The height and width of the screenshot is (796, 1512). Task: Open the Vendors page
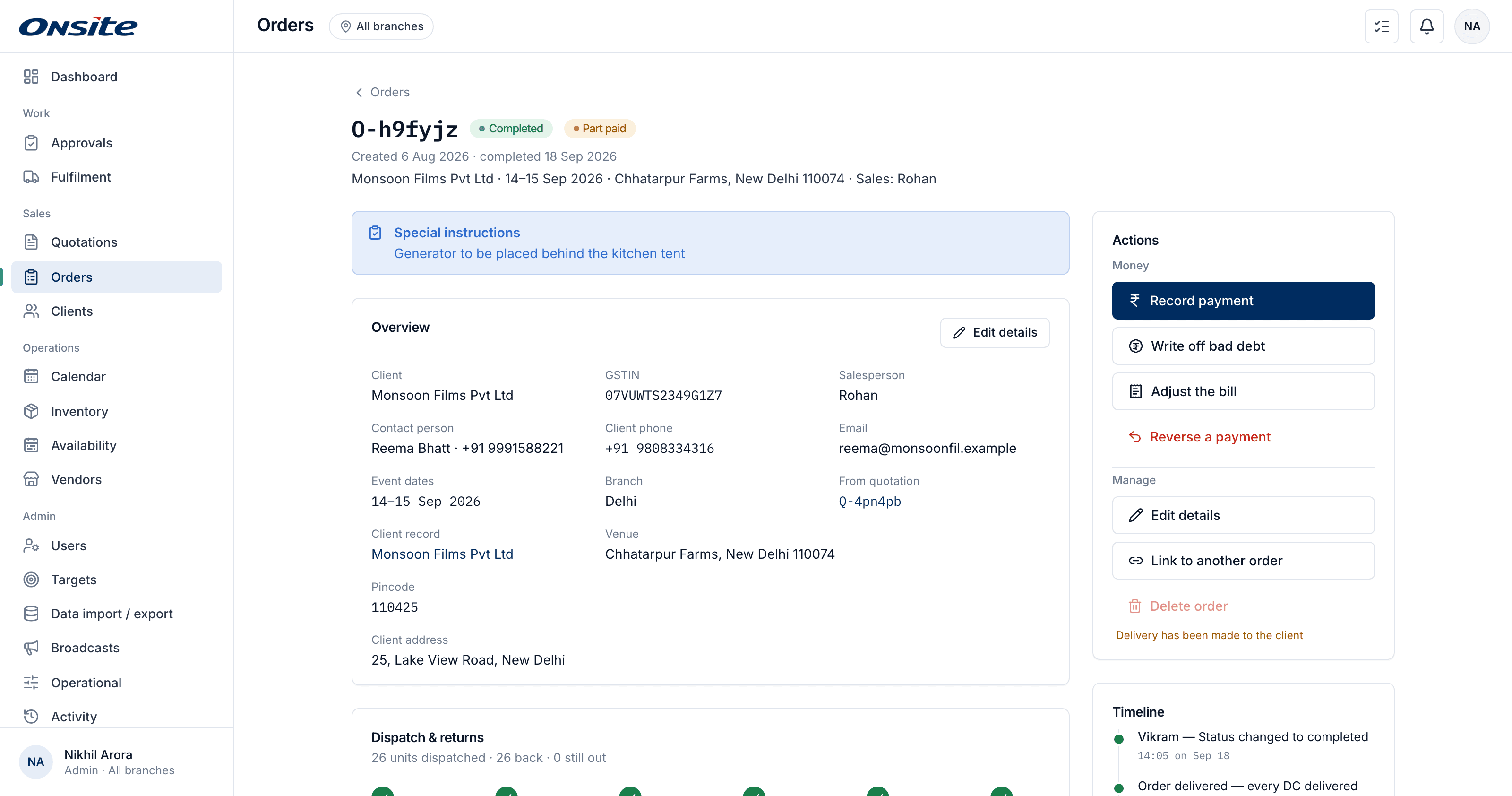(x=116, y=479)
